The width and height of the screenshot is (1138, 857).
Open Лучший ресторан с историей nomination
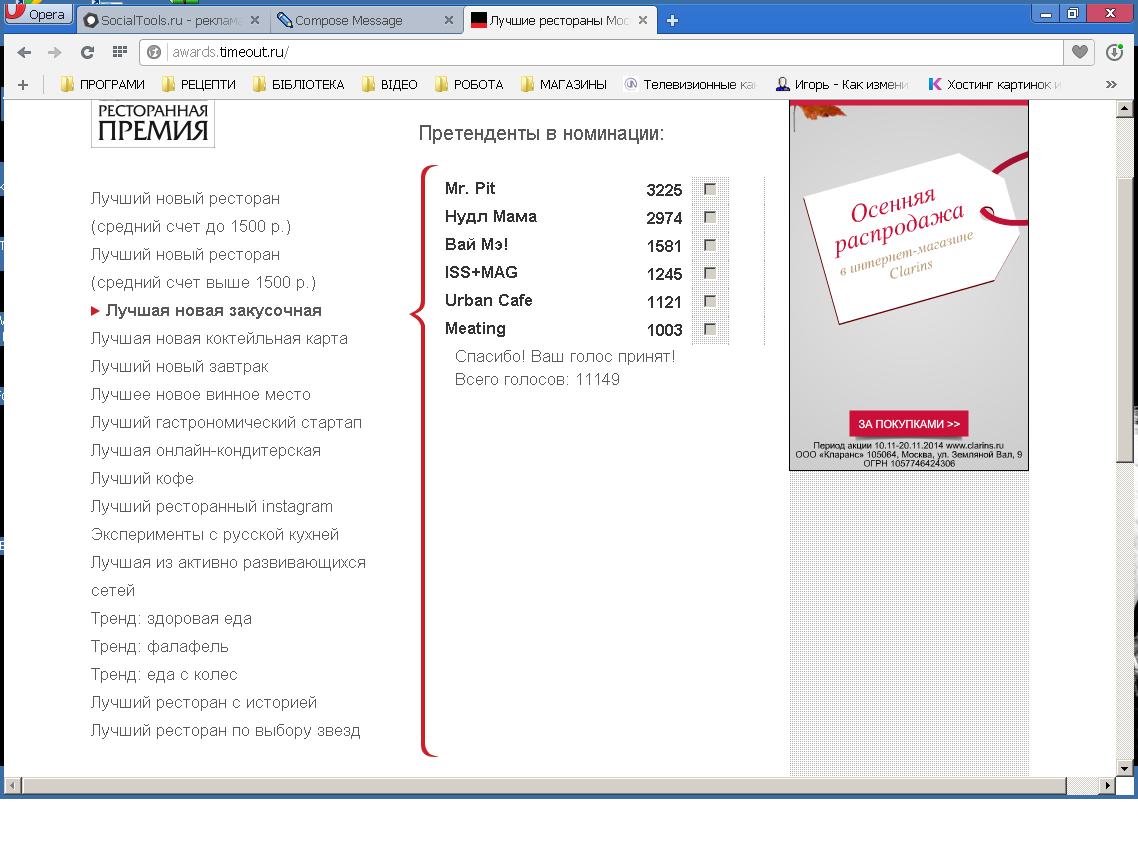pyautogui.click(x=204, y=703)
